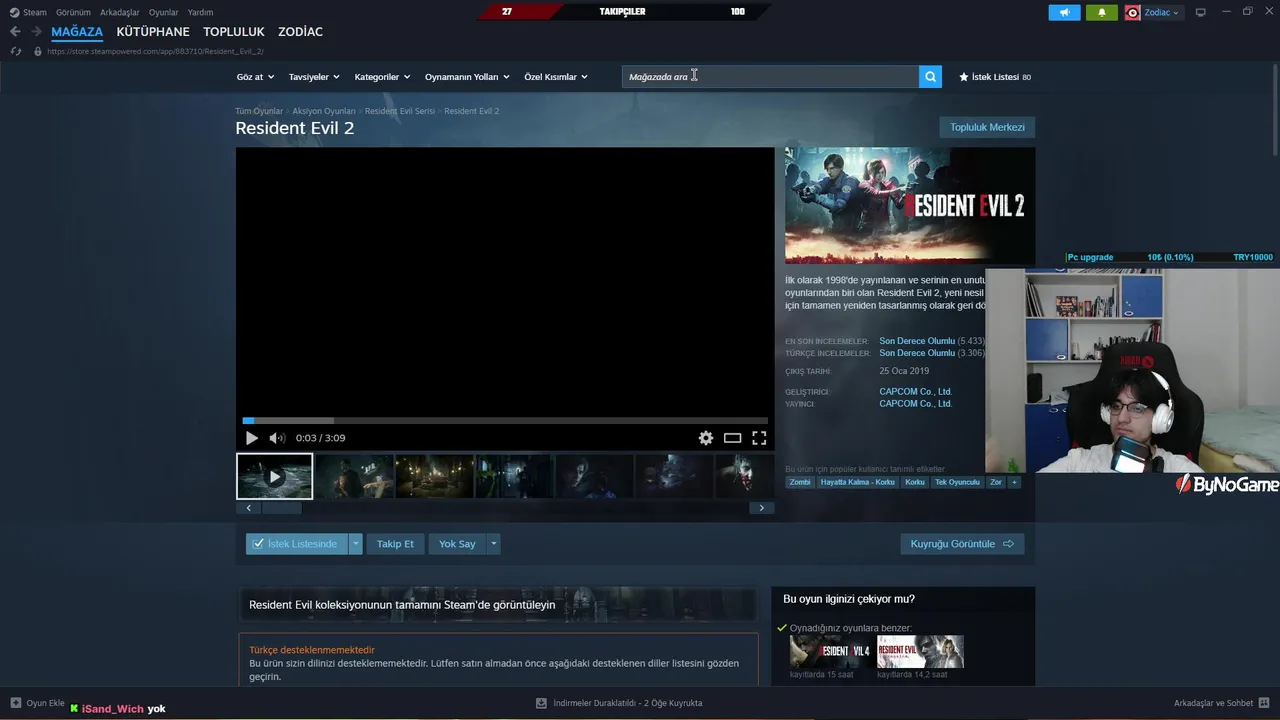The image size is (1280, 720).
Task: Open the Zodiac account dropdown
Action: (x=1153, y=12)
